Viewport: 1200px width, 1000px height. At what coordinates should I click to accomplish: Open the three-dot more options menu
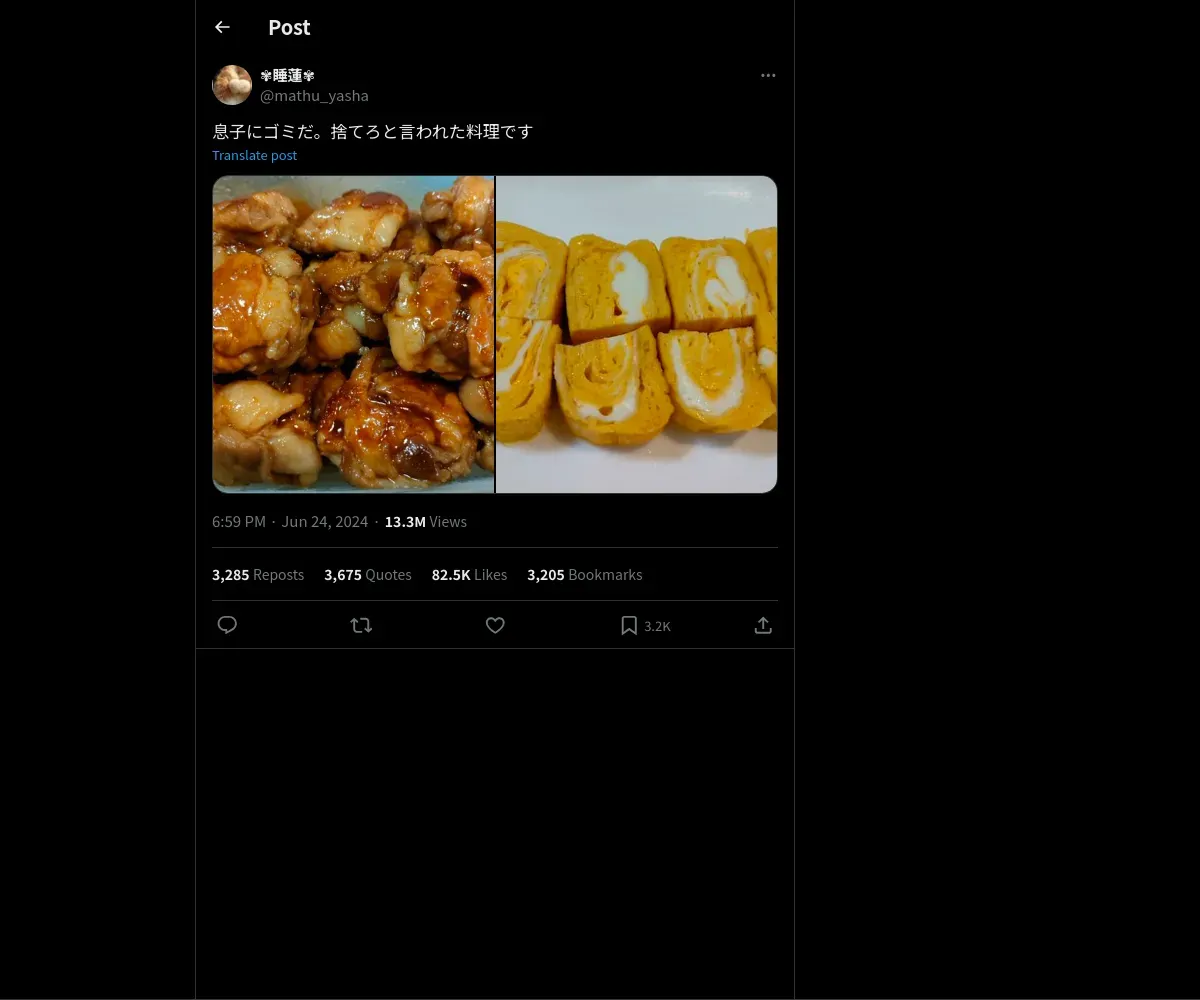(x=768, y=75)
